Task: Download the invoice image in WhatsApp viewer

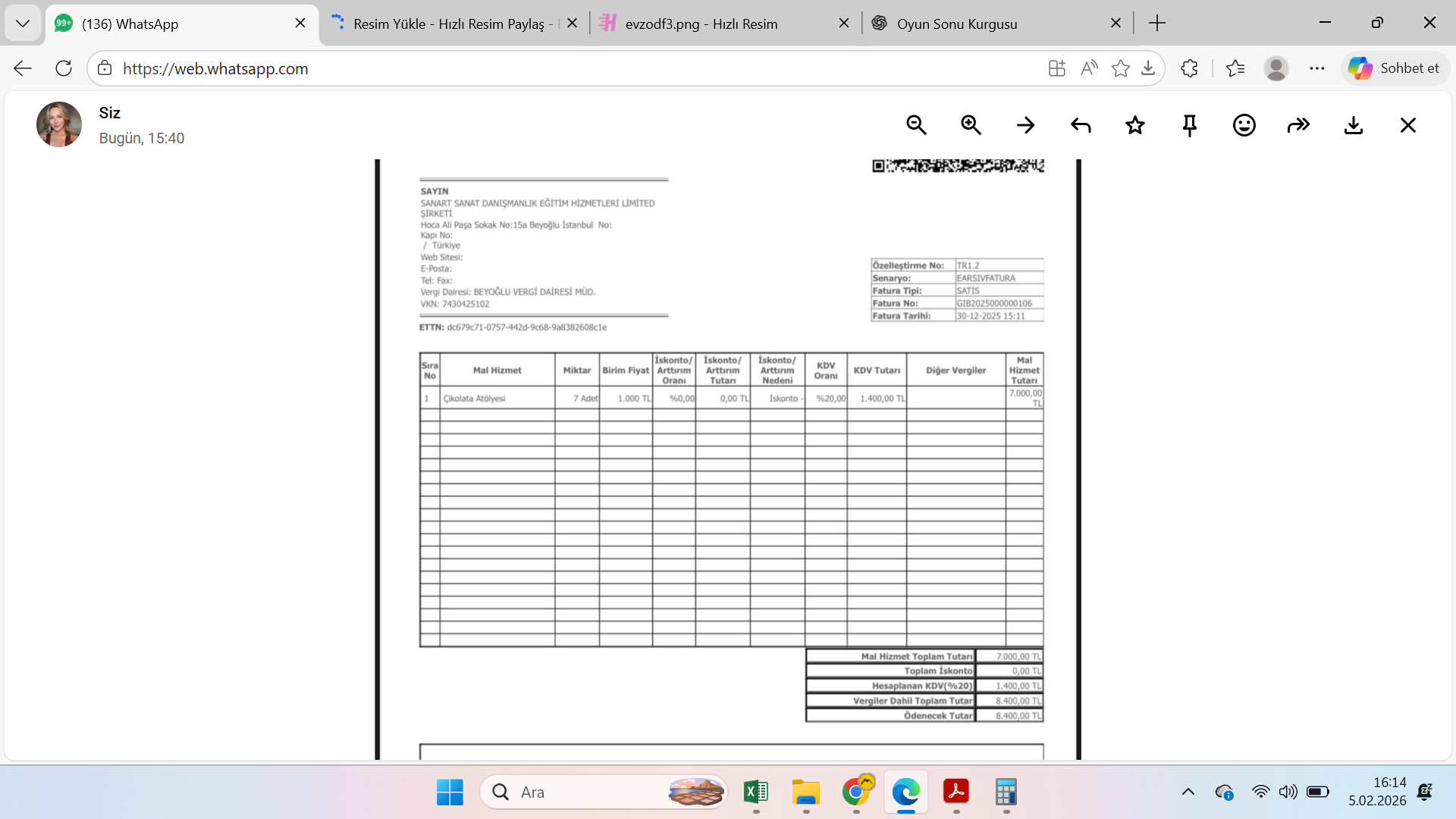Action: coord(1354,125)
